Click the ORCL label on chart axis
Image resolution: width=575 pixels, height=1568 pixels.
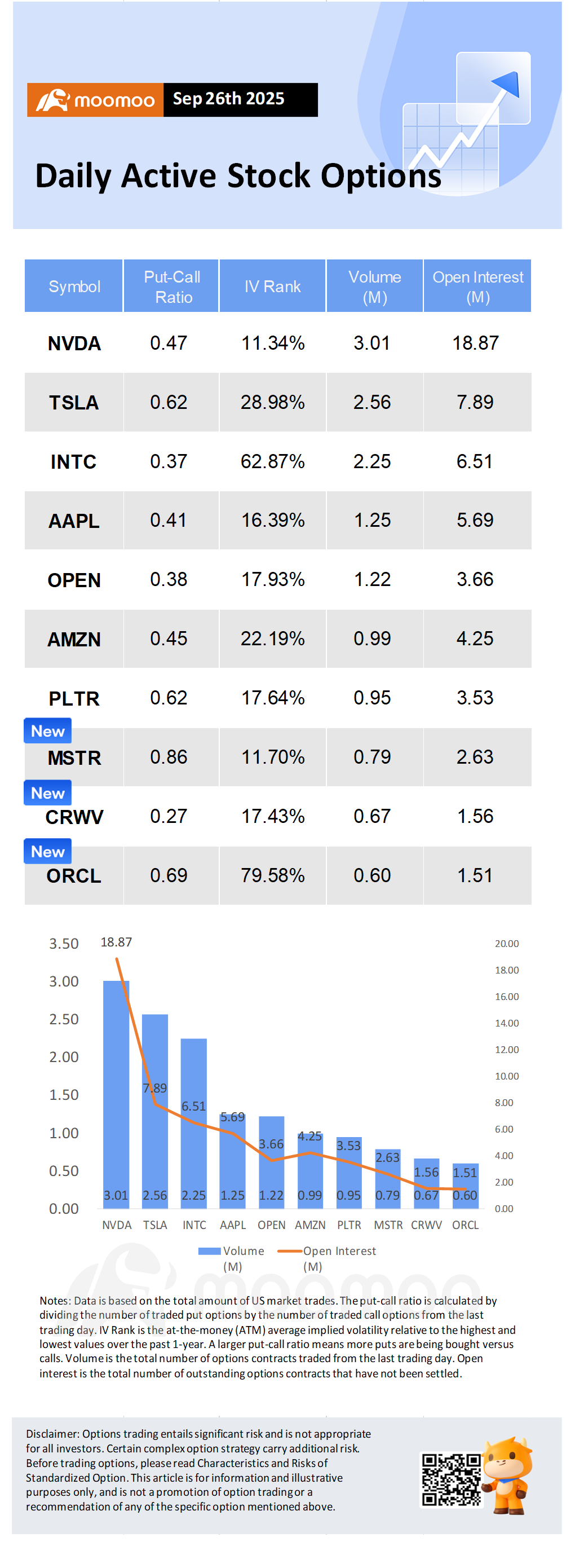(x=466, y=1225)
